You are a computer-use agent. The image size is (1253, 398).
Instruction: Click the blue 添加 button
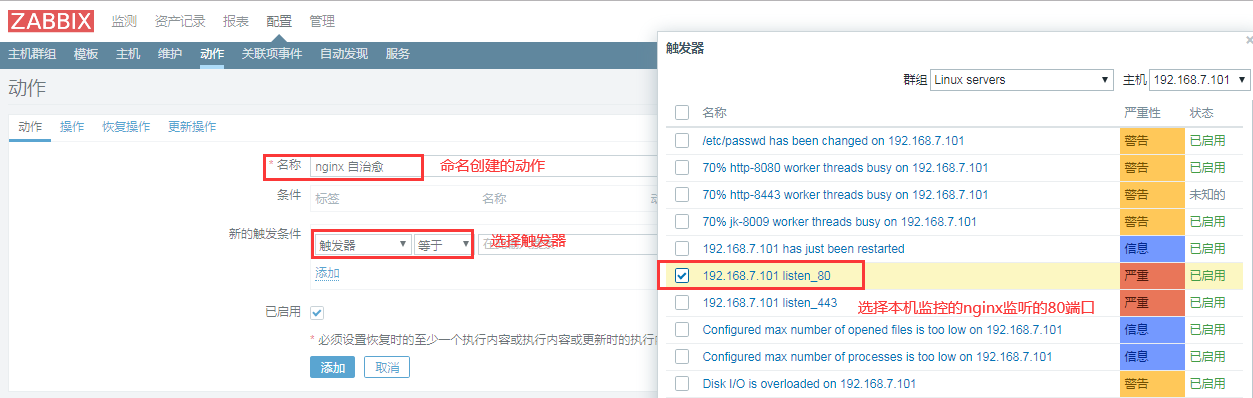tap(333, 367)
